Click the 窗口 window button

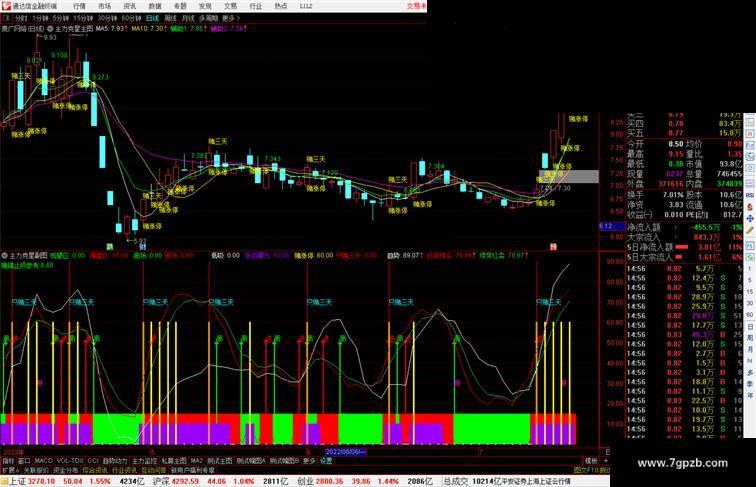click(x=24, y=461)
